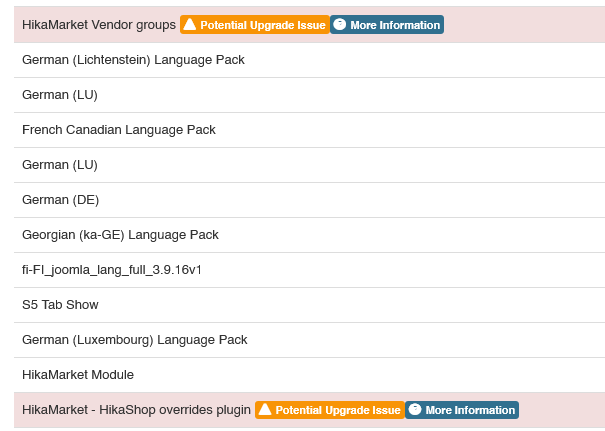
Task: Open More Information for HikaShop overrides plugin
Action: 462,410
